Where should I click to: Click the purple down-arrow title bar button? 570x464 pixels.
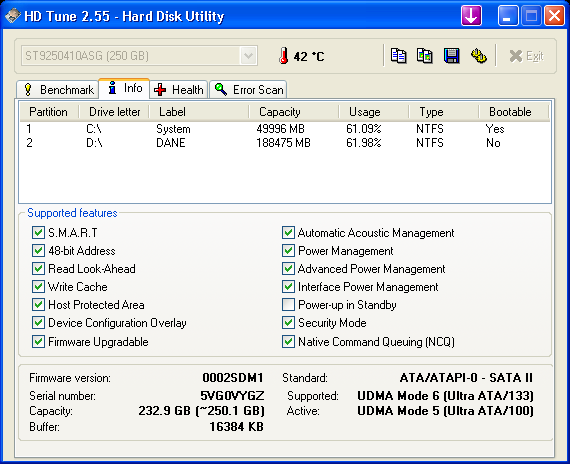(x=471, y=16)
